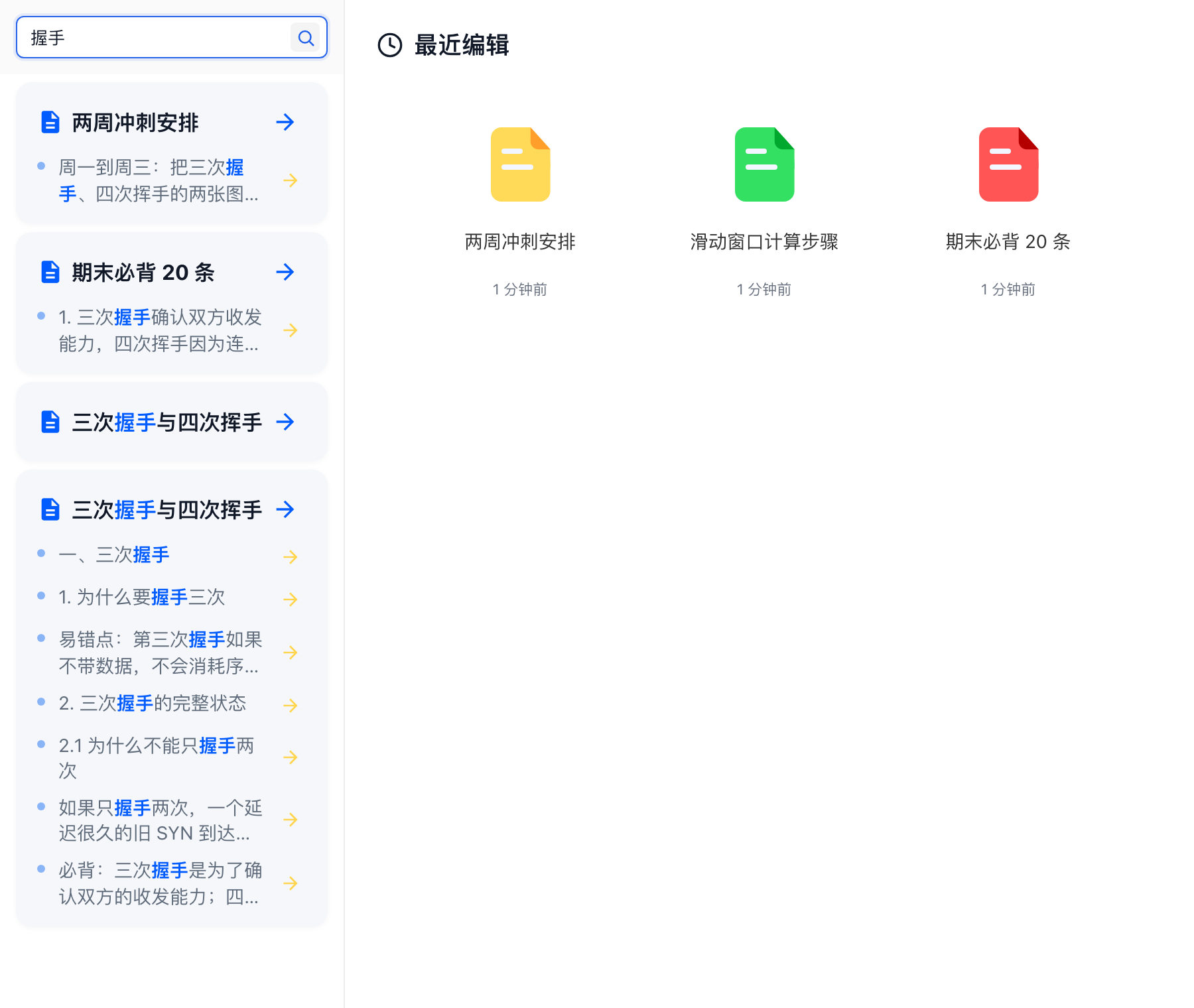Select snippet 易错点：第三次握手如果不带数据
The image size is (1194, 1008).
pyautogui.click(x=161, y=653)
